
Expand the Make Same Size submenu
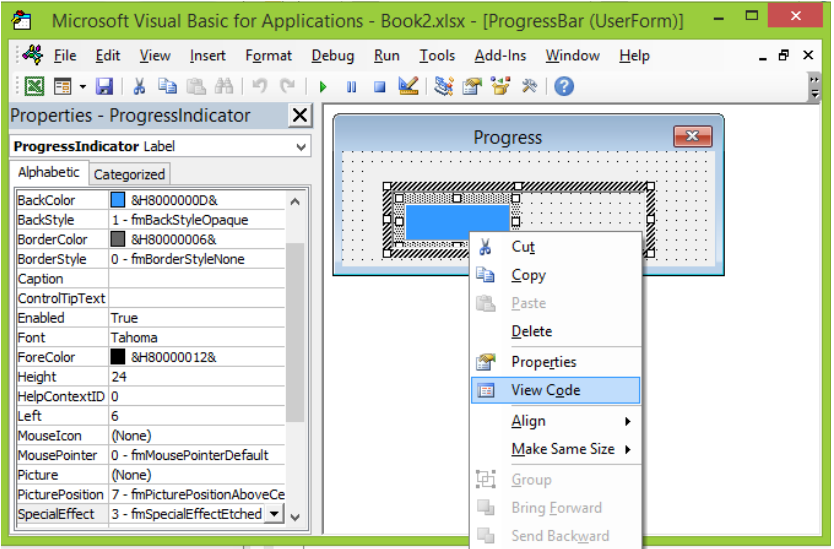click(x=555, y=449)
